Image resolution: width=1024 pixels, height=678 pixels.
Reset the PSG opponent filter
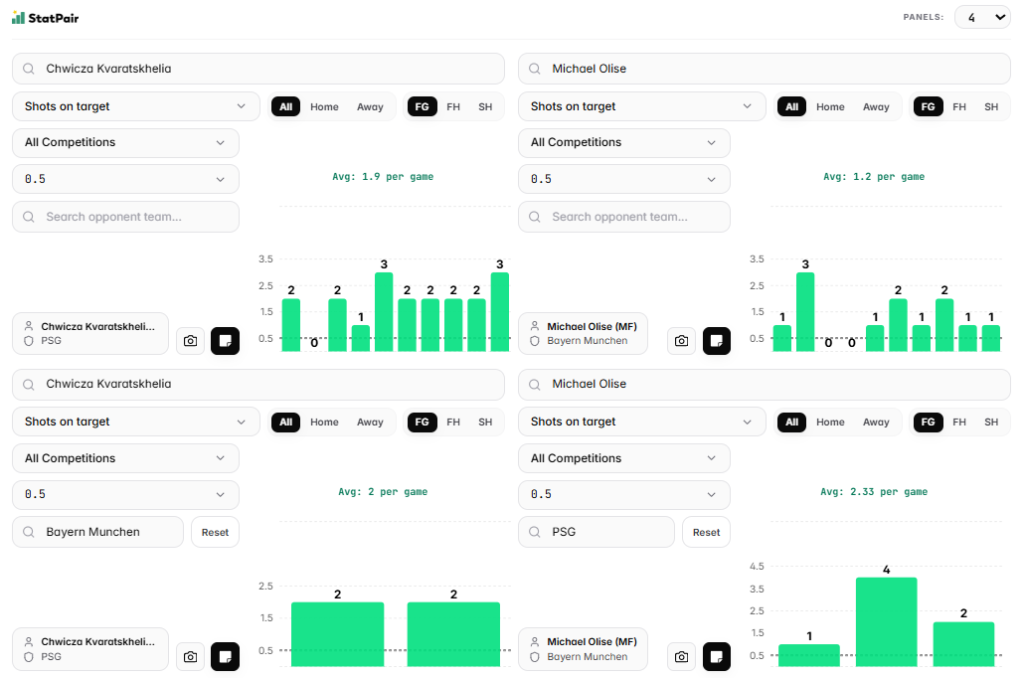tap(706, 532)
